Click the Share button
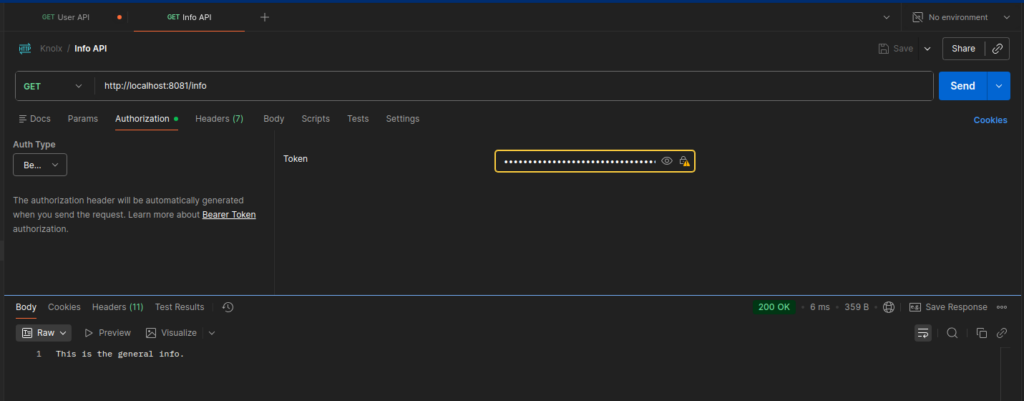 click(963, 49)
